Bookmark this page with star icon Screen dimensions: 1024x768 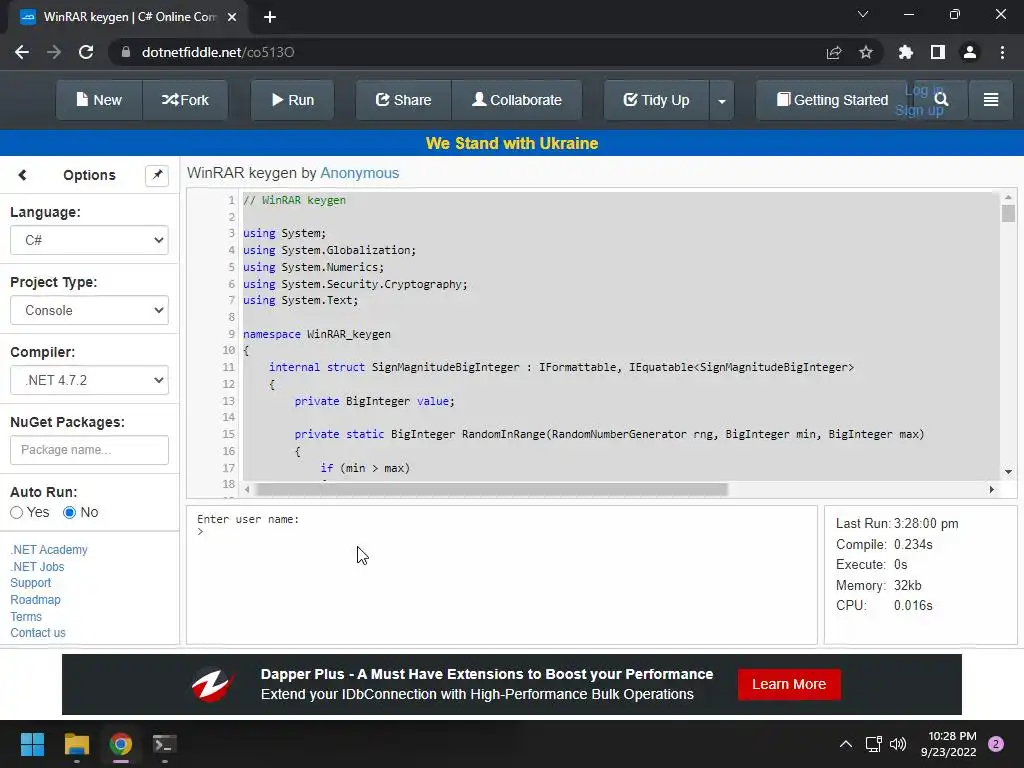866,52
